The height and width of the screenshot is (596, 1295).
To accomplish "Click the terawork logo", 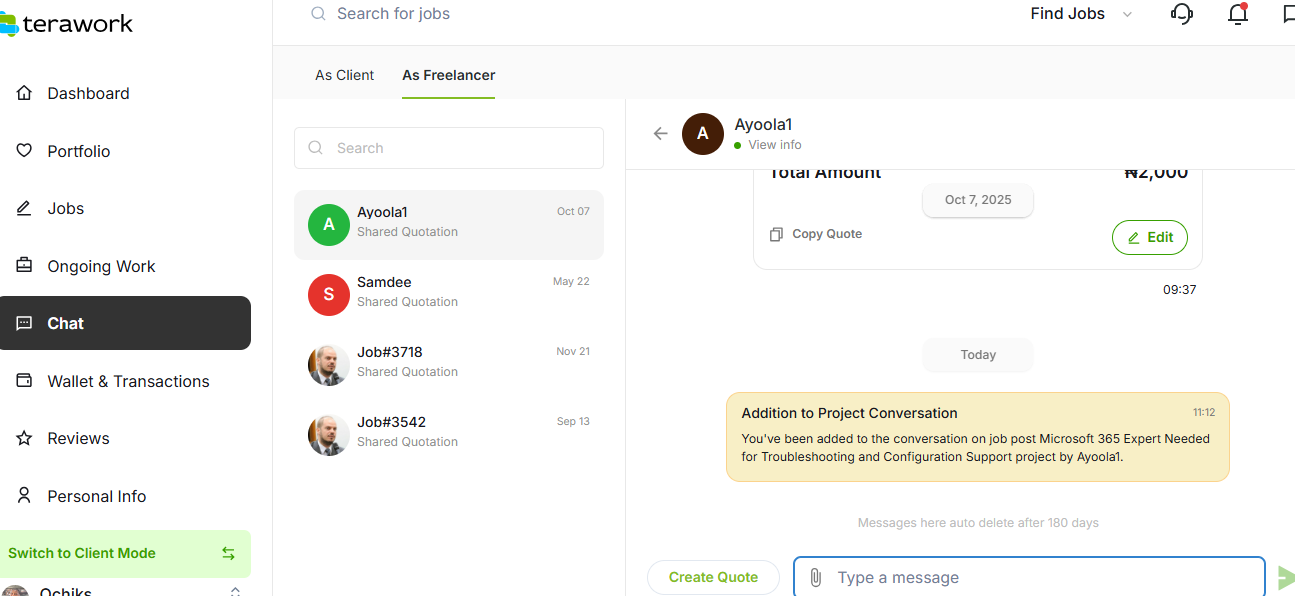I will click(x=66, y=24).
